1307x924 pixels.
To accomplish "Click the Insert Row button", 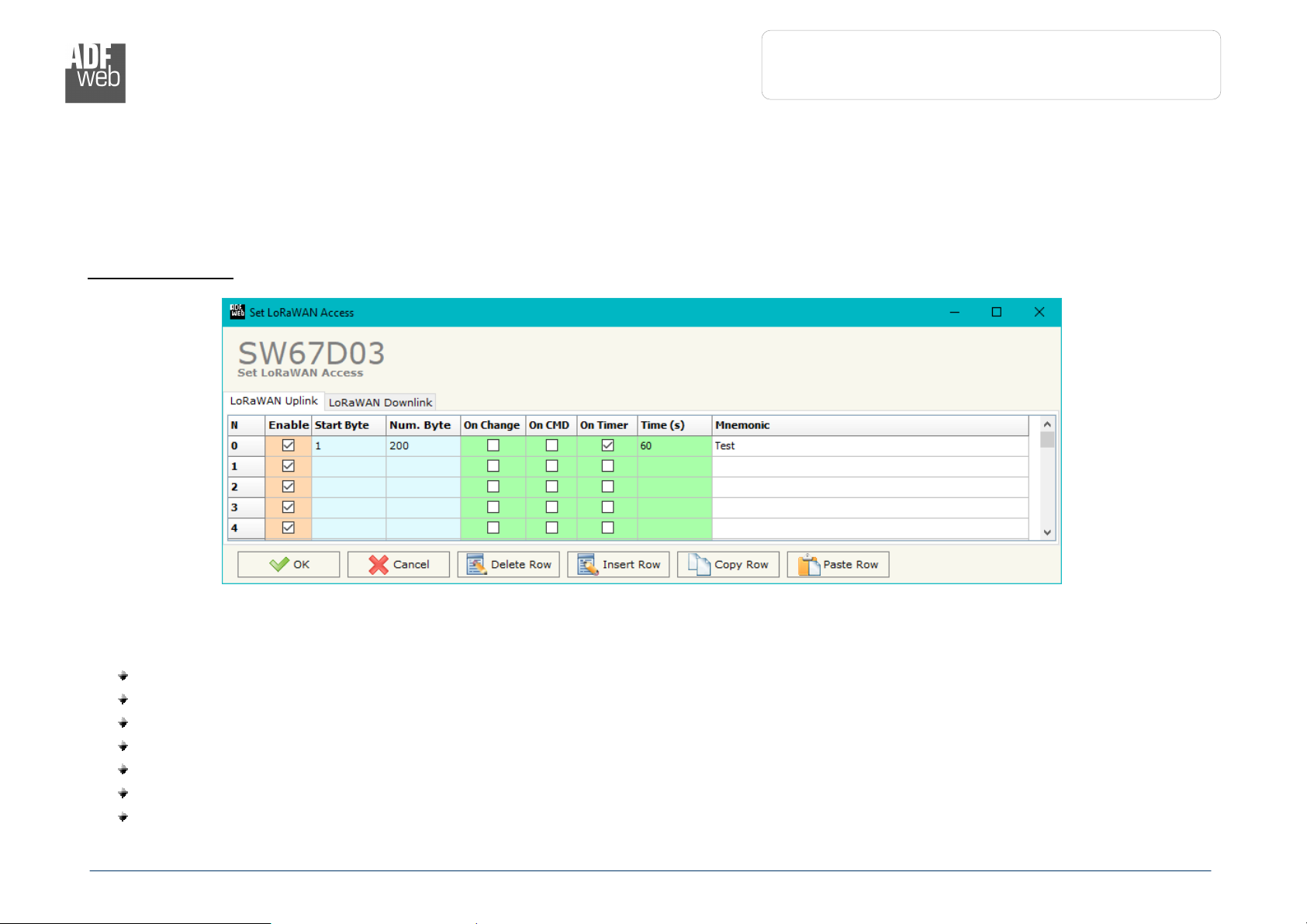I will 618,565.
